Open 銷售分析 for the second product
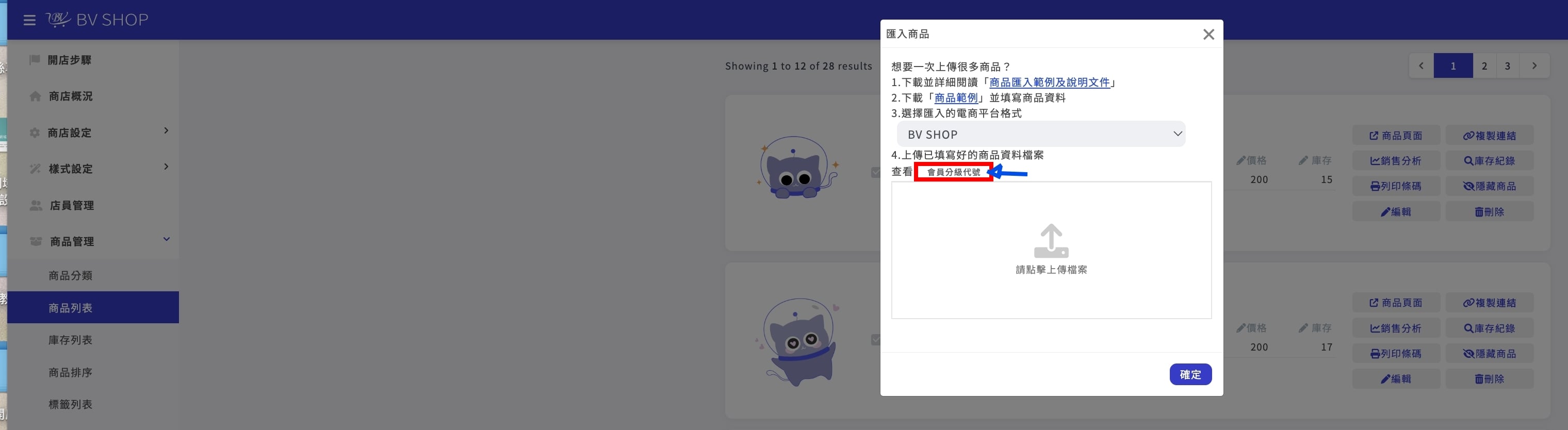The height and width of the screenshot is (430, 1568). point(1396,328)
